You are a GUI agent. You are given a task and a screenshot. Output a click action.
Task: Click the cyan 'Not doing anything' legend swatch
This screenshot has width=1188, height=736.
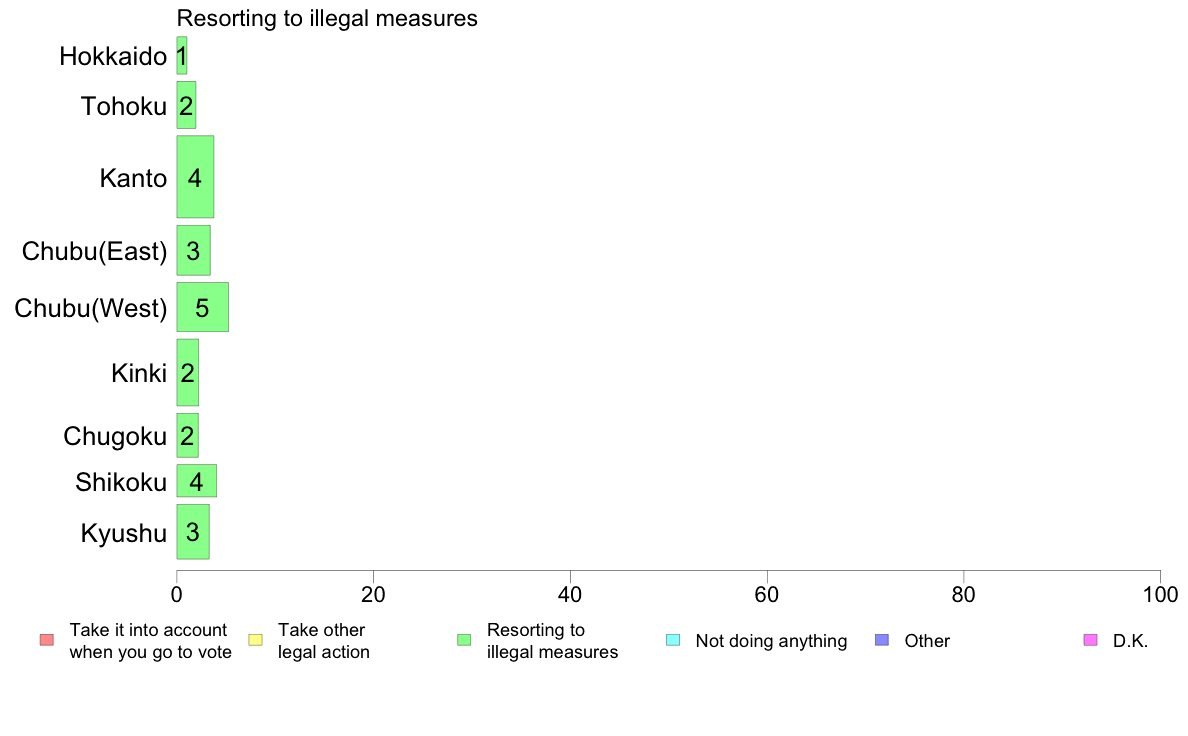coord(673,640)
